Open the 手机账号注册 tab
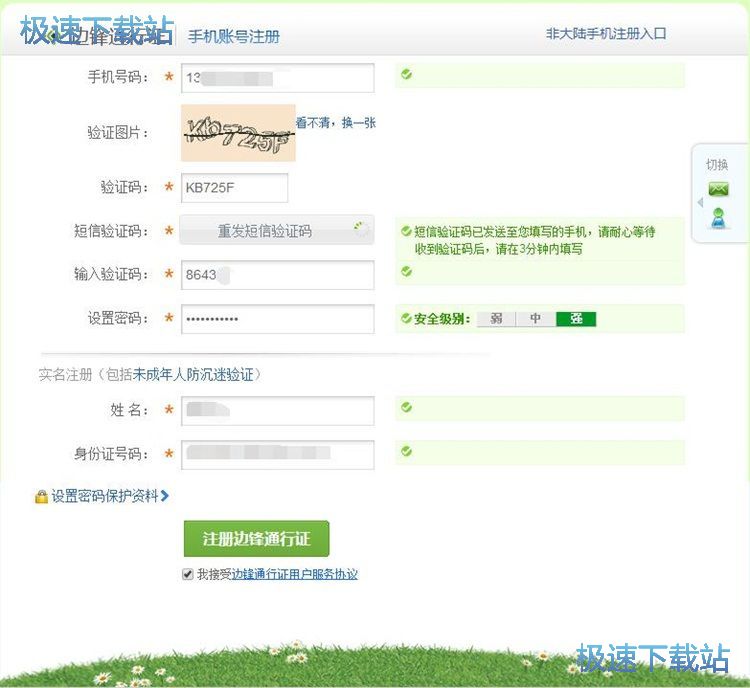Viewport: 750px width, 688px height. click(x=234, y=37)
